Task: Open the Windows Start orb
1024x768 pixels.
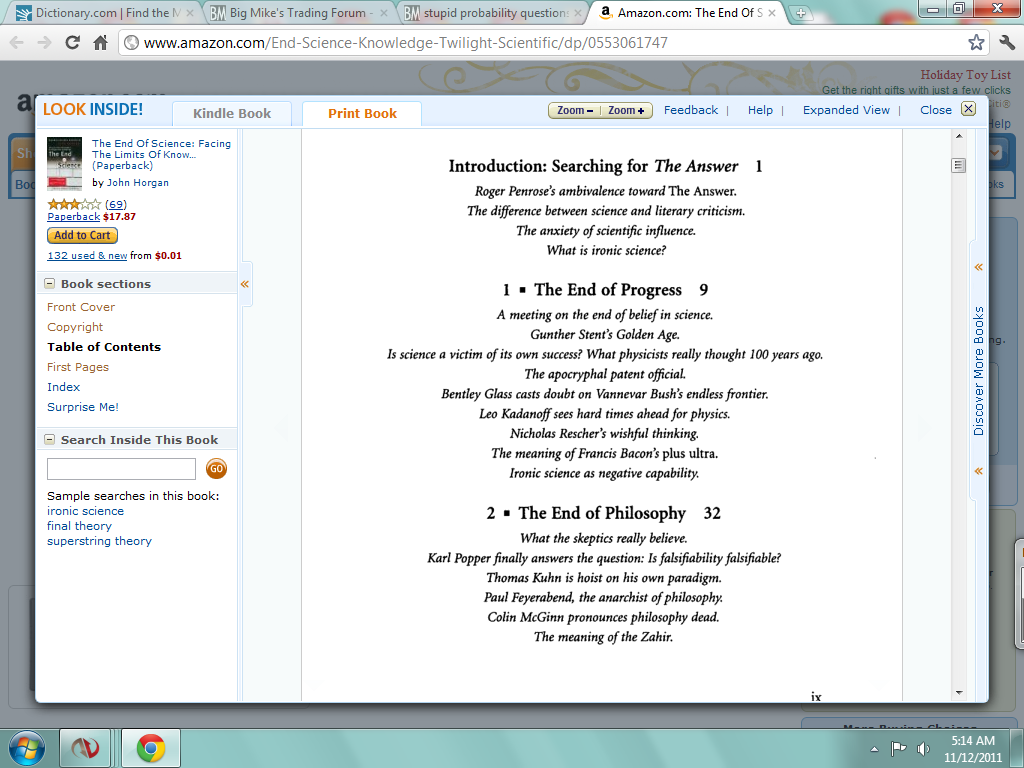Action: [27, 748]
